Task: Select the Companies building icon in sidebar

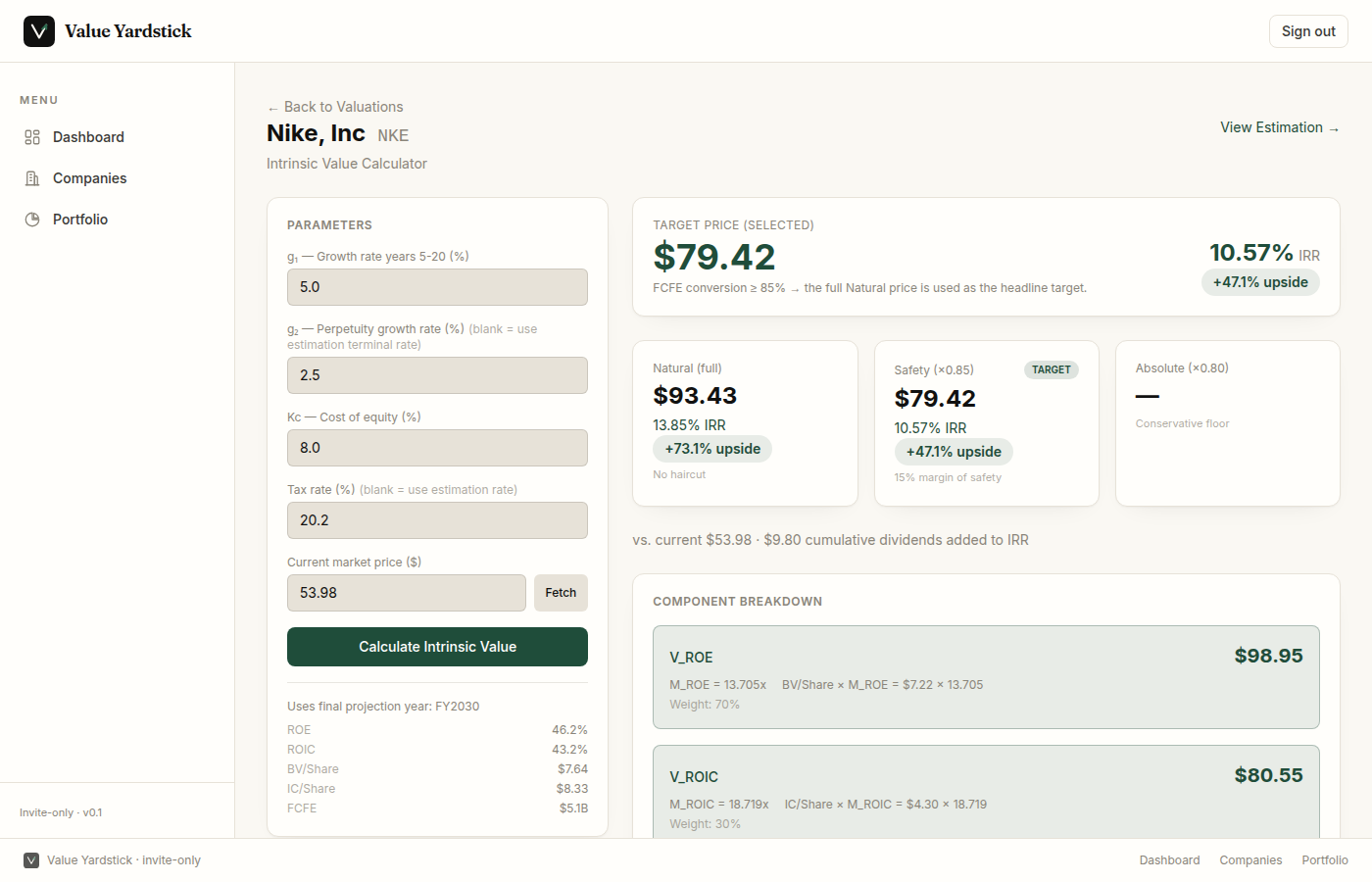Action: 32,178
